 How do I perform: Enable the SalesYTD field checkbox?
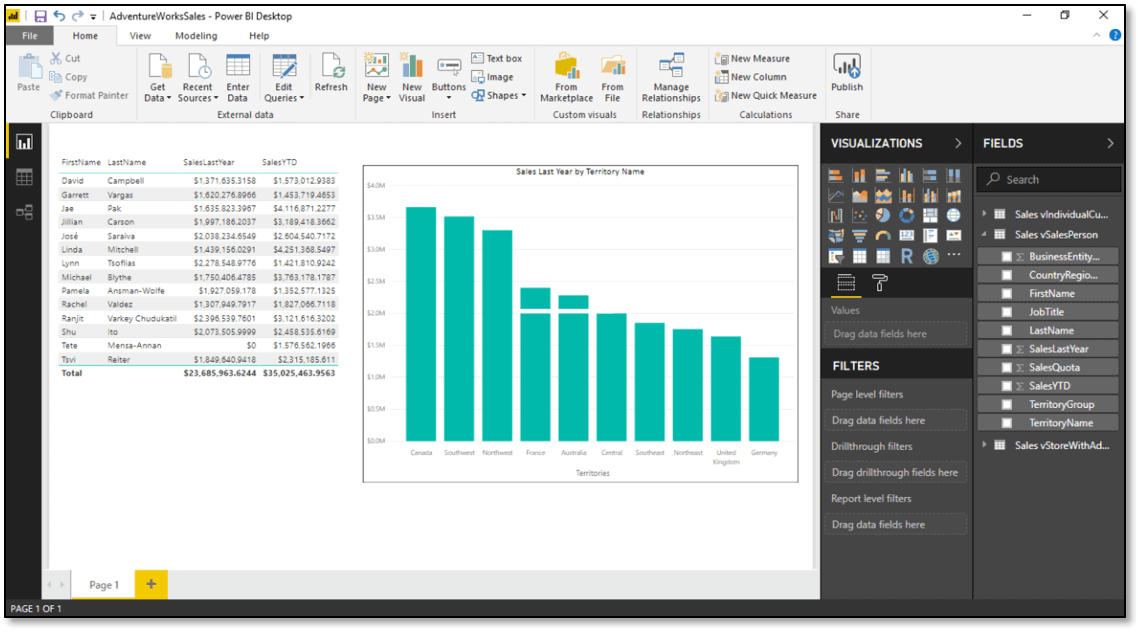(1007, 386)
